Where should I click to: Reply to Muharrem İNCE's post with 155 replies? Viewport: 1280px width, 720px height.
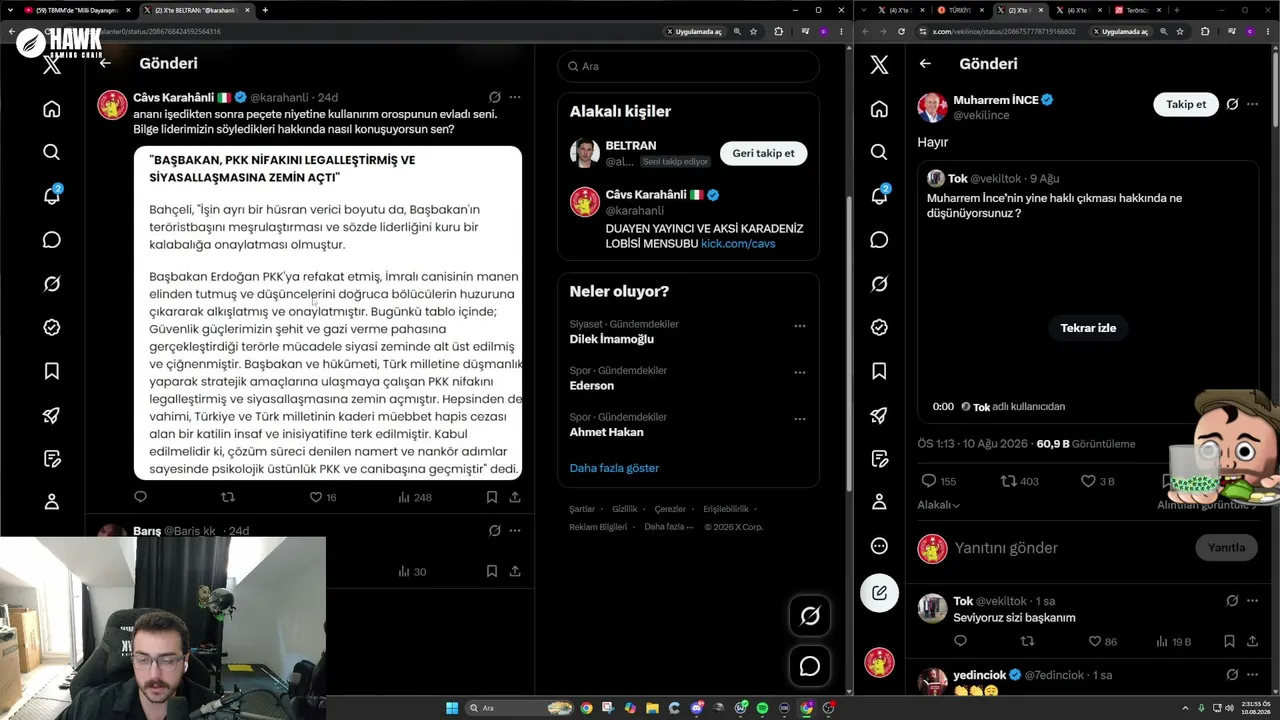[x=939, y=481]
